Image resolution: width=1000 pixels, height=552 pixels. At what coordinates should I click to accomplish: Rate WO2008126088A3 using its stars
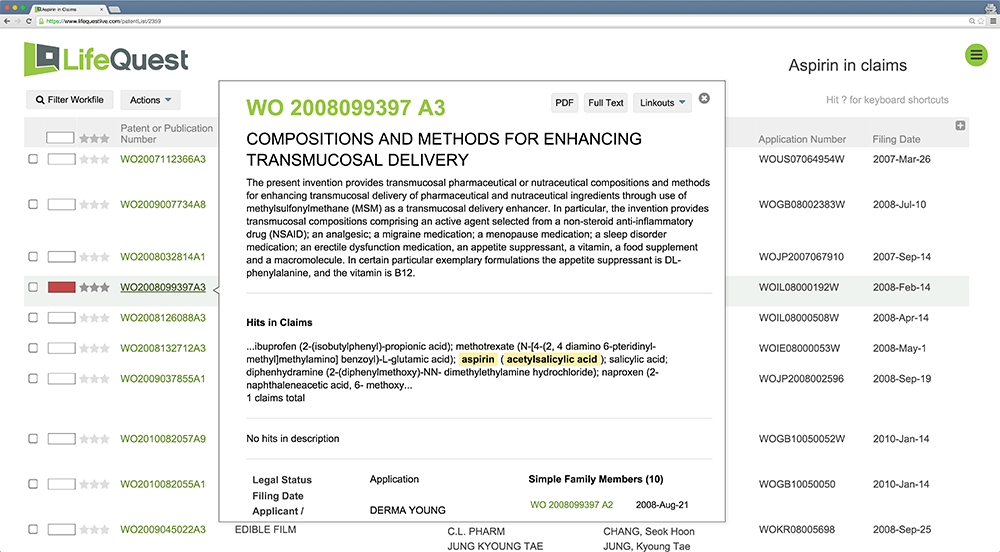click(94, 317)
